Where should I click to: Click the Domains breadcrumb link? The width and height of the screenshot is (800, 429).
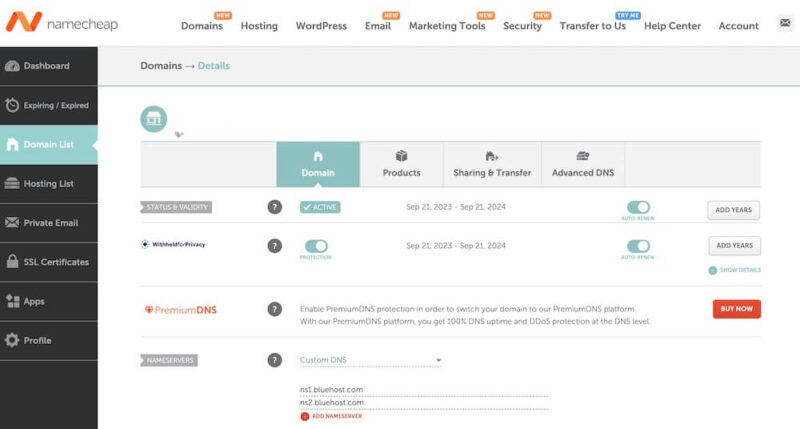coord(161,66)
